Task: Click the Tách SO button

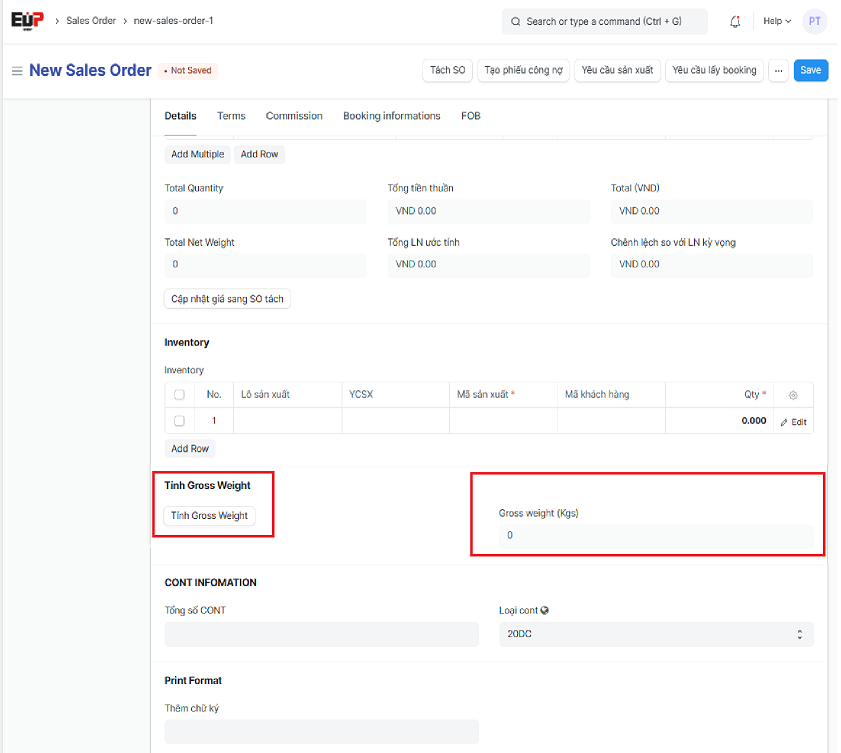Action: click(x=447, y=70)
